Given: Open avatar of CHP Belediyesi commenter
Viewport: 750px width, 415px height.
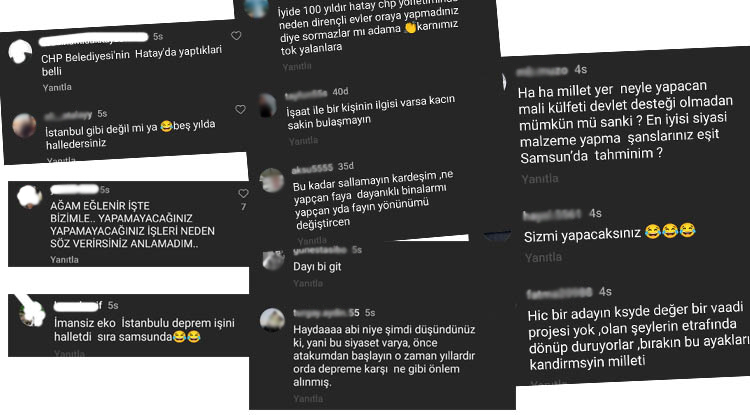Looking at the screenshot, I should click(20, 52).
